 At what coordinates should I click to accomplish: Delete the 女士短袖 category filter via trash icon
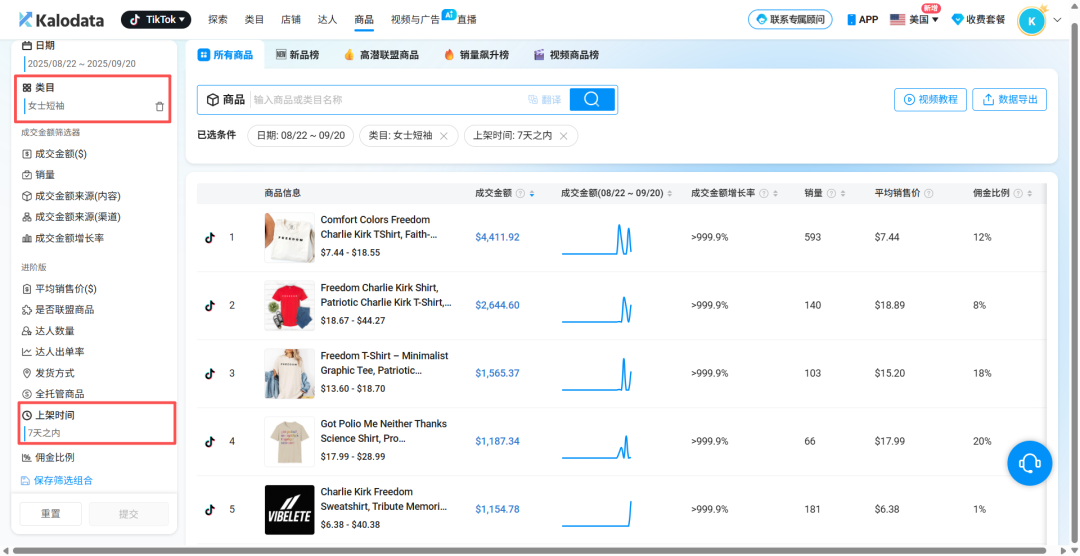[x=160, y=106]
